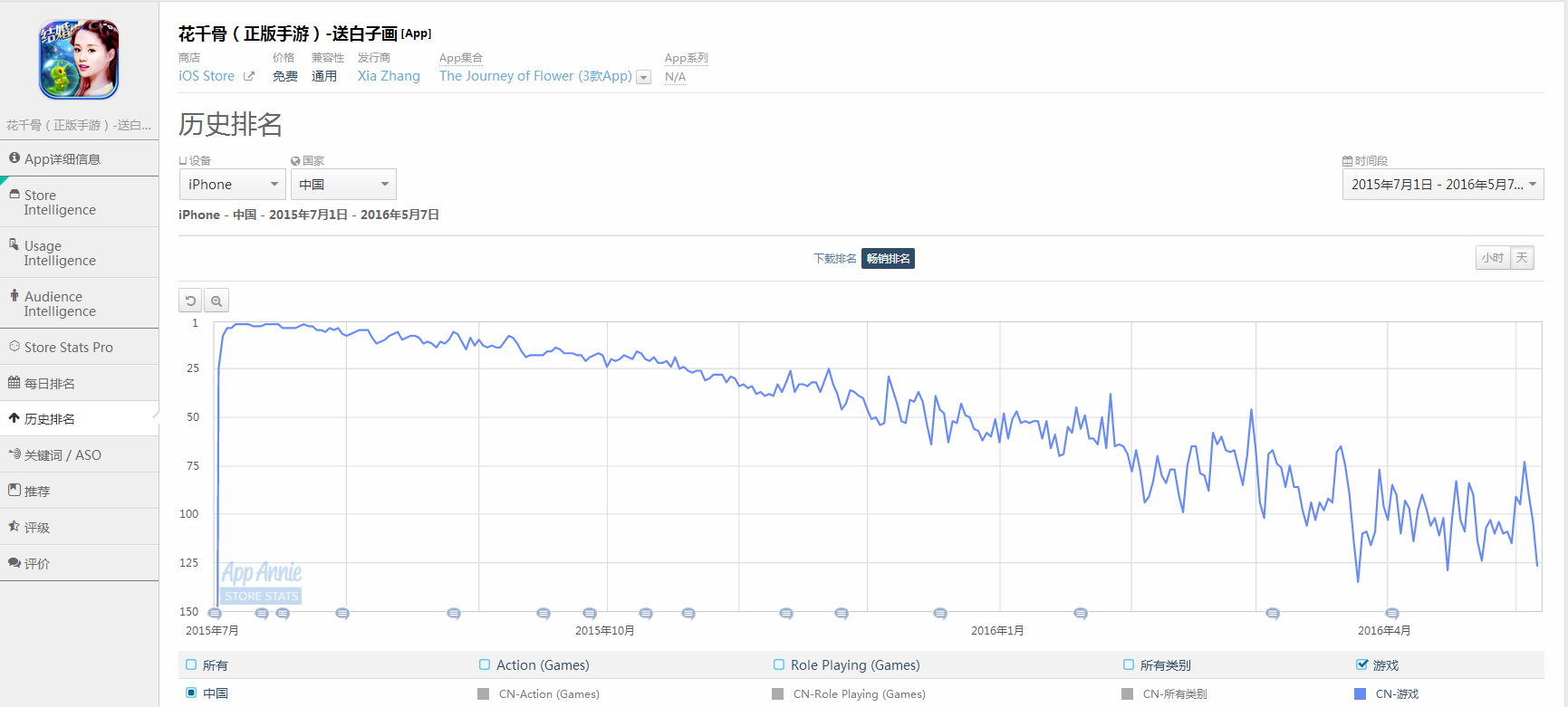1568x707 pixels.
Task: Click the N/A App系列 value
Action: click(675, 77)
